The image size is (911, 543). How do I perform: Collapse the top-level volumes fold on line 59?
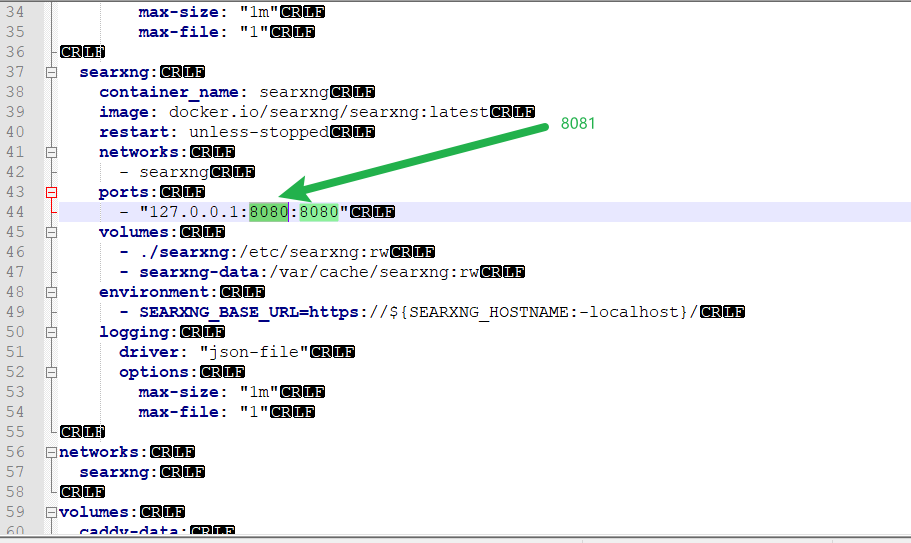52,512
